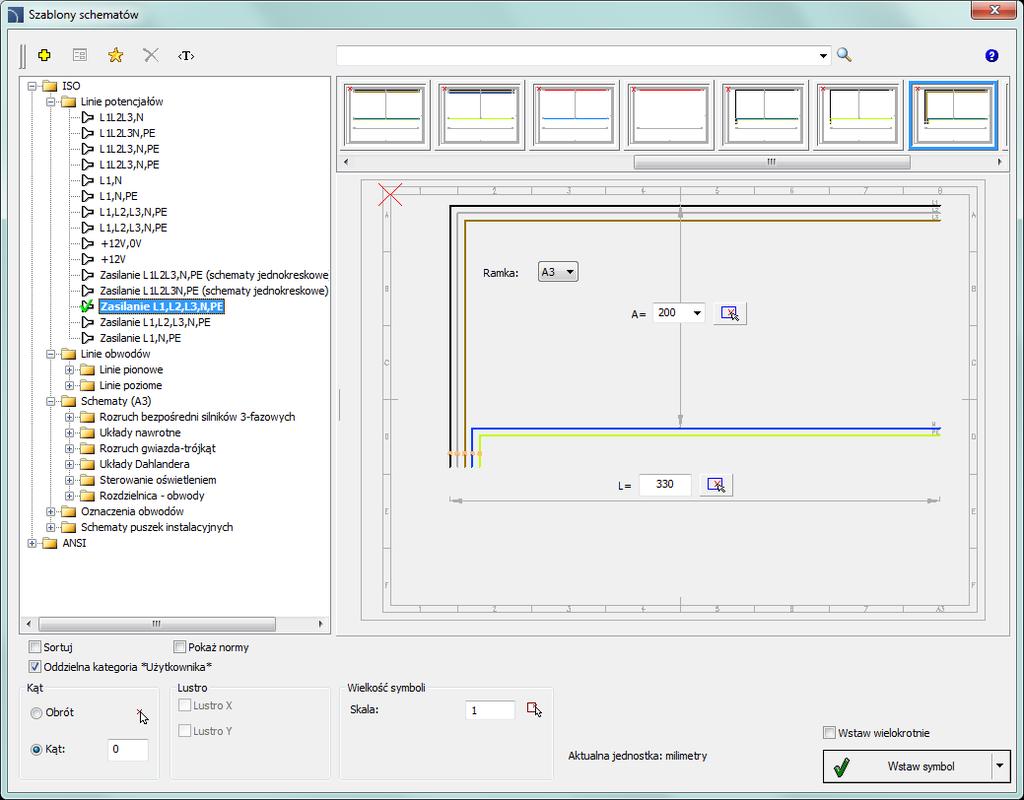Select the Zasilanie L1,N,PE tree item
The width and height of the screenshot is (1024, 800).
click(x=140, y=338)
